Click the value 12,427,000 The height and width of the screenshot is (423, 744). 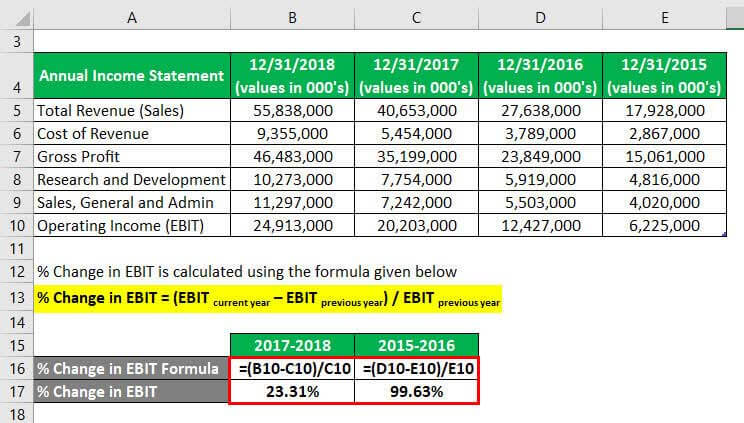click(540, 226)
